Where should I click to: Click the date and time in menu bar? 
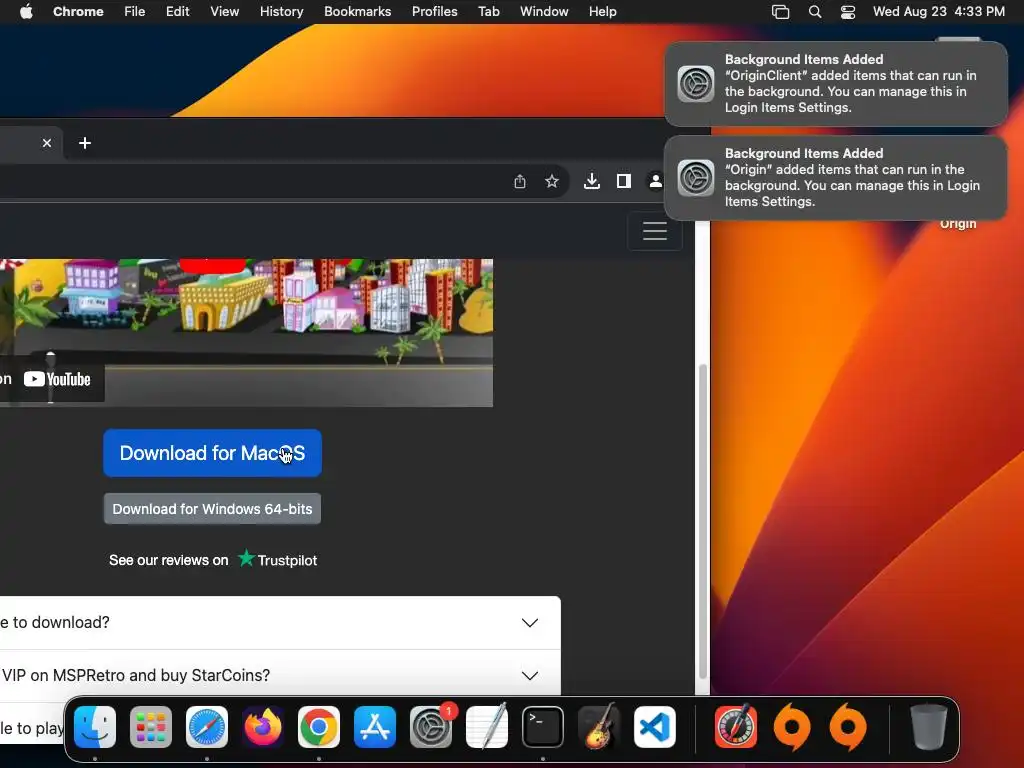coord(938,12)
